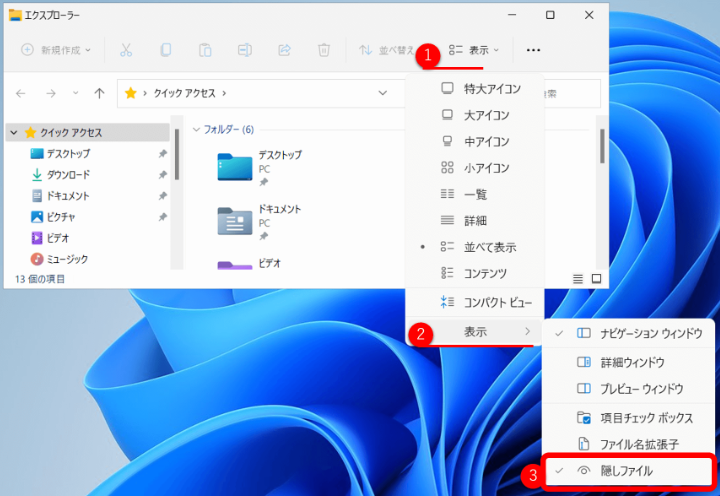This screenshot has width=720, height=496.
Task: Select the デスクトップ folder icon in the file list
Action: click(x=235, y=167)
